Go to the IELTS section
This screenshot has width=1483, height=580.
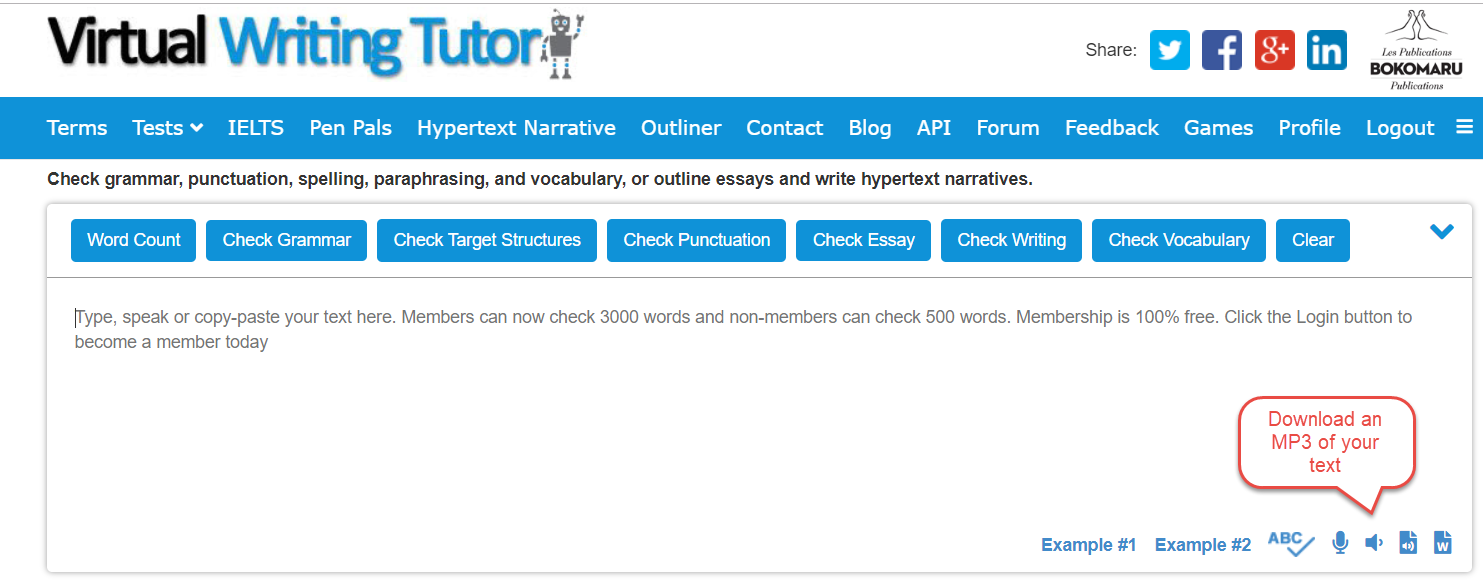pos(255,128)
